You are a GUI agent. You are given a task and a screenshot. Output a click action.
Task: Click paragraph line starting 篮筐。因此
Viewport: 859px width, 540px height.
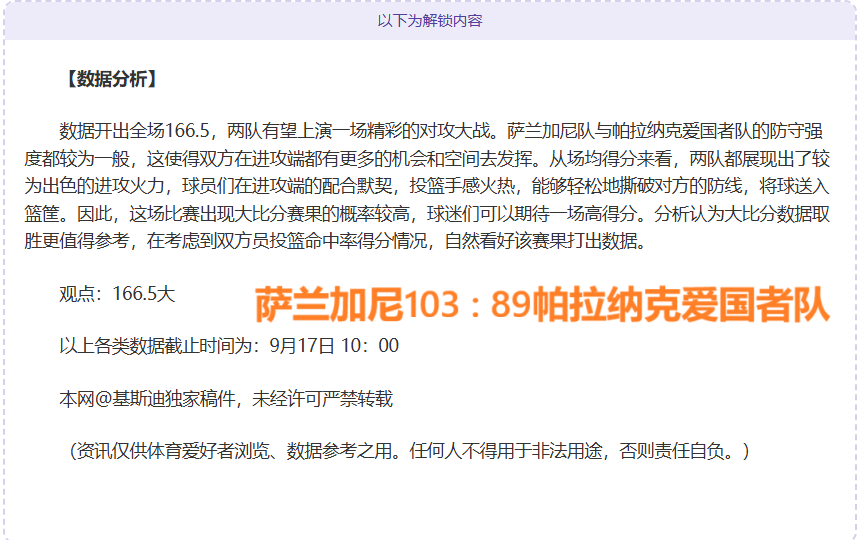(427, 214)
